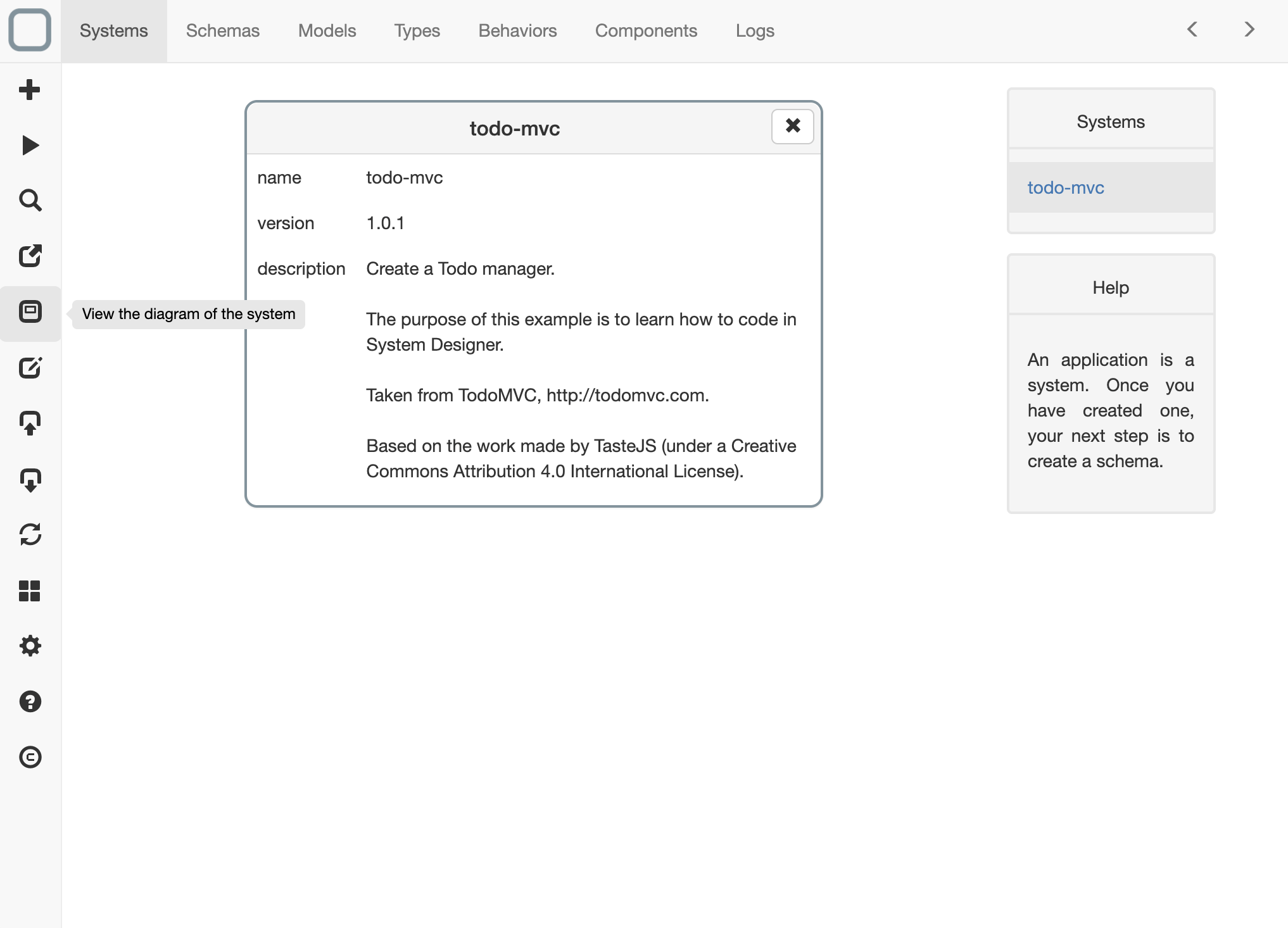This screenshot has height=928, width=1288.
Task: Switch to the Behaviors tab
Action: (x=517, y=30)
